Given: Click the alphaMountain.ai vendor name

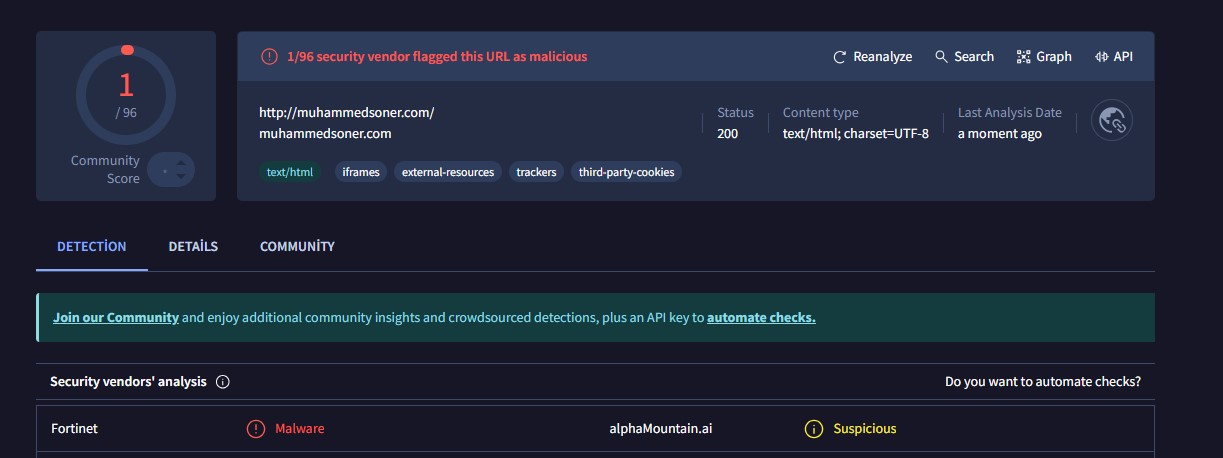Looking at the screenshot, I should [661, 429].
